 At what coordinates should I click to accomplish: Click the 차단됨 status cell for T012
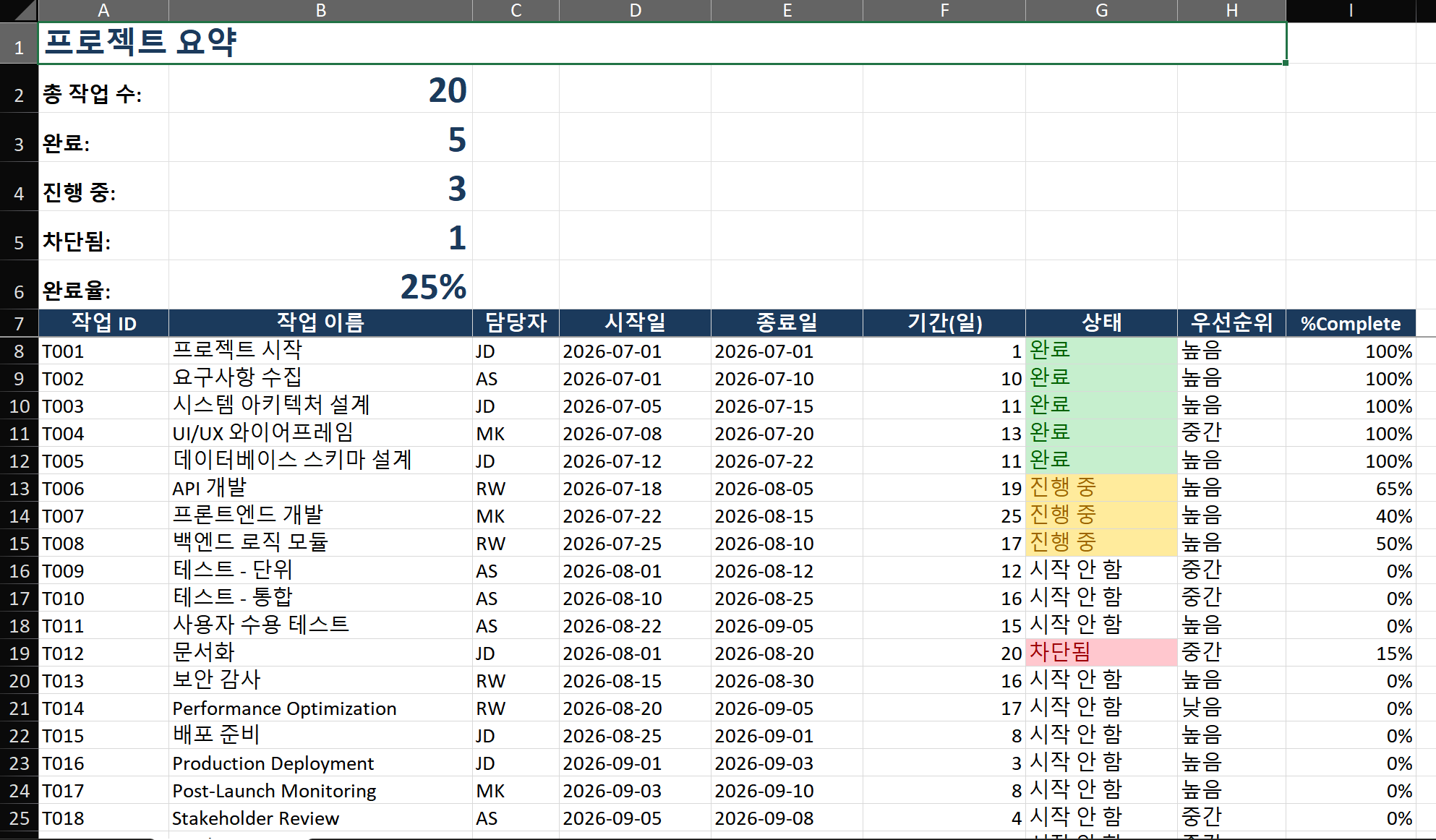(x=1101, y=653)
